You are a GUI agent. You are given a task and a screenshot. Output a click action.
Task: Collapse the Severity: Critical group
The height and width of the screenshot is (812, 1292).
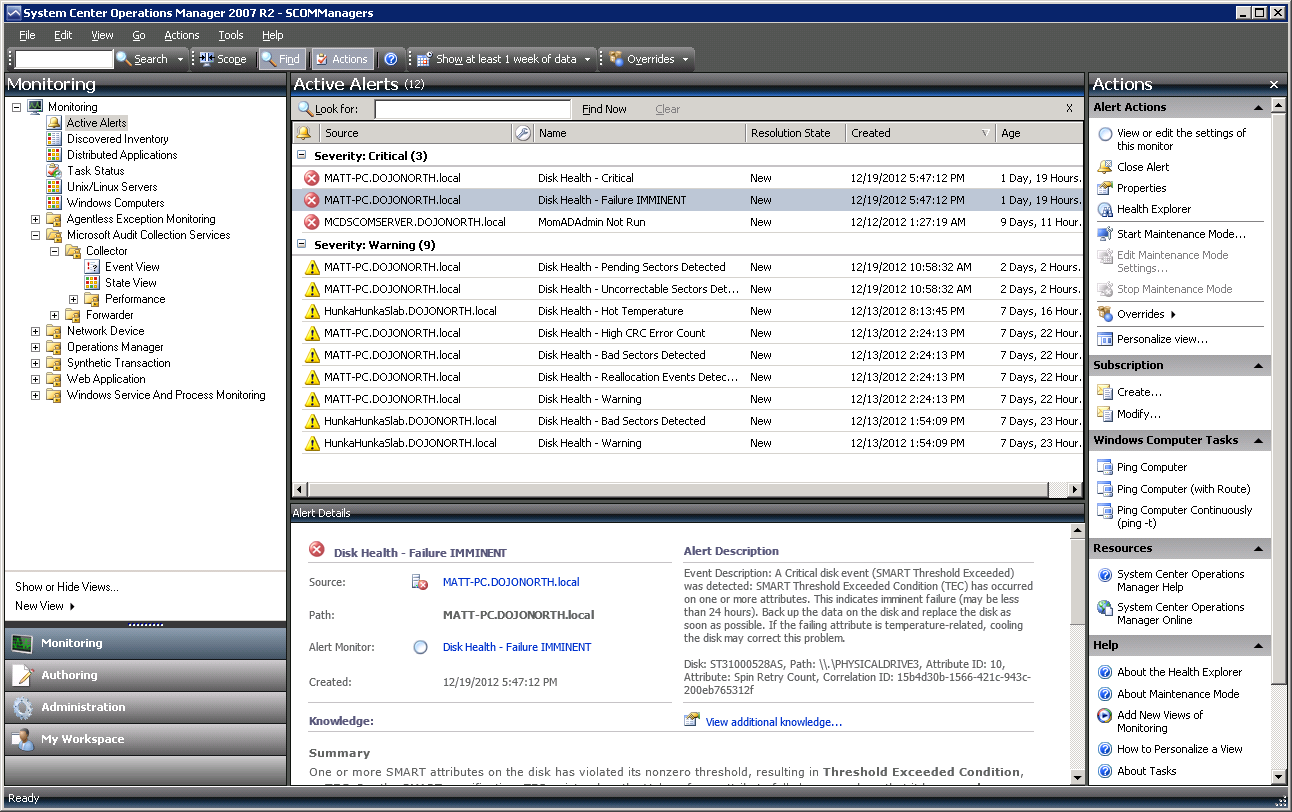pos(302,156)
